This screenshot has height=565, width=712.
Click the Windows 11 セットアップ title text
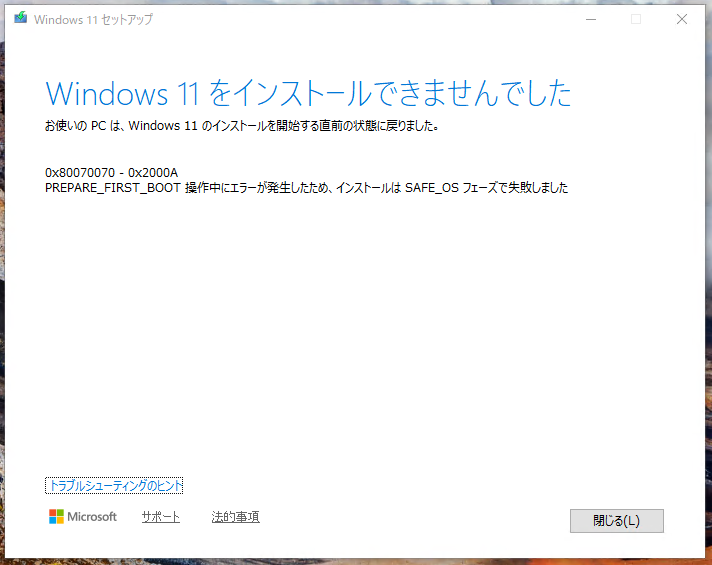point(93,20)
